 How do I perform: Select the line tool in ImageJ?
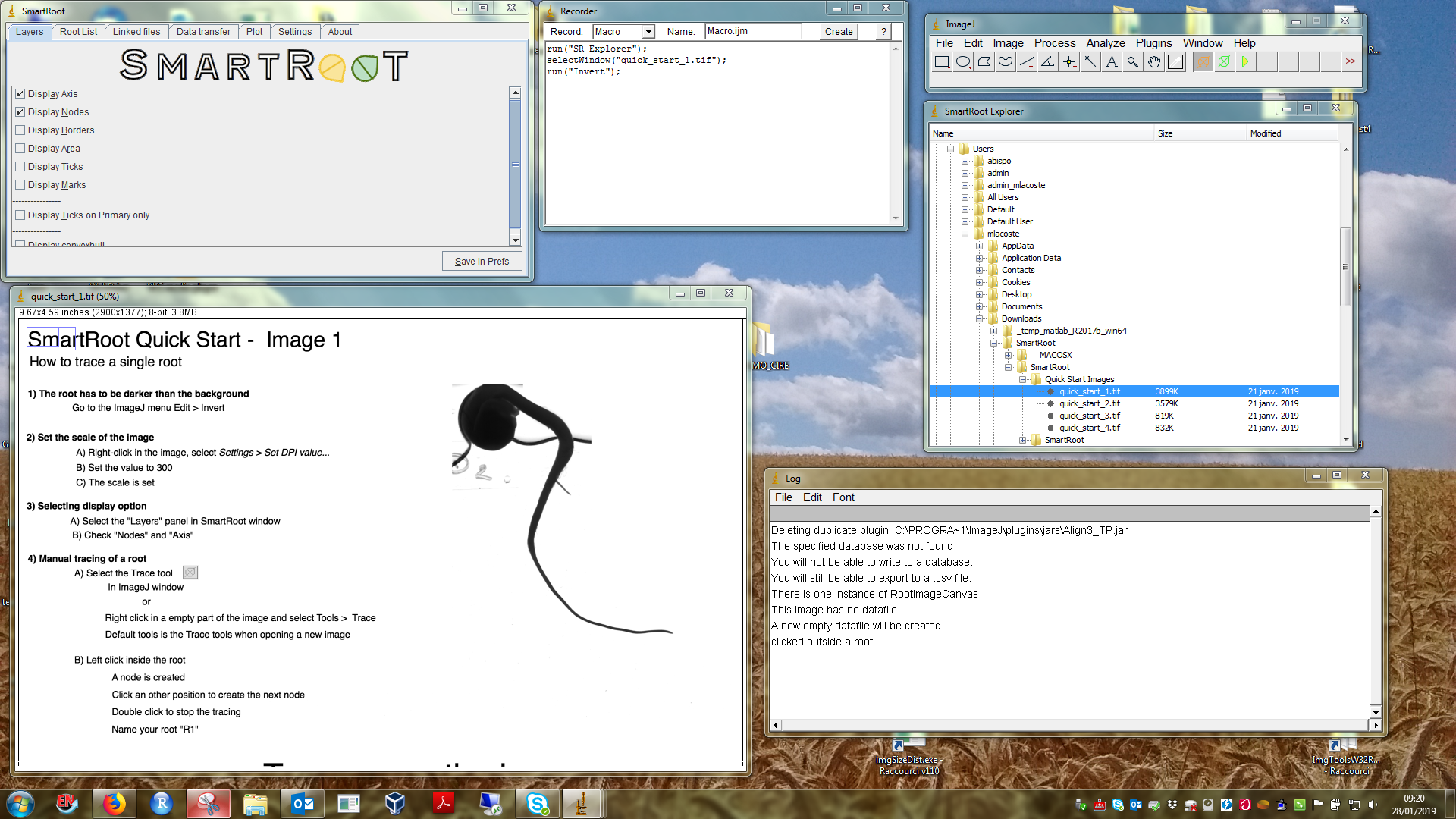point(1028,62)
